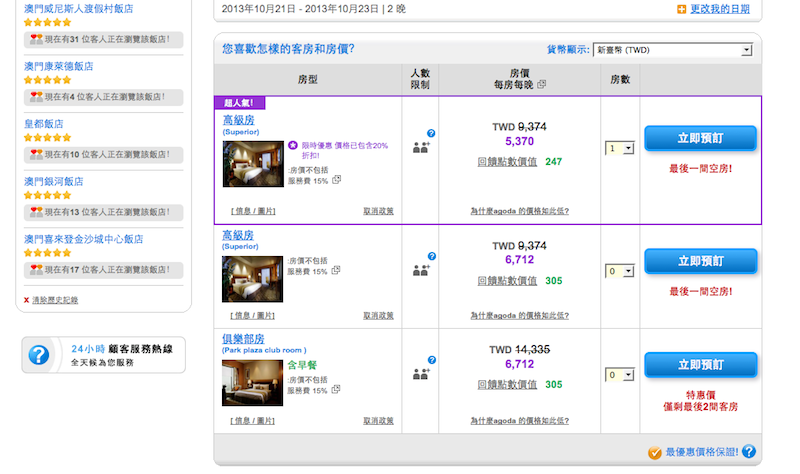800x474 pixels.
Task: Click viewers icon in 現在有4位客人 bar
Action: pos(36,96)
